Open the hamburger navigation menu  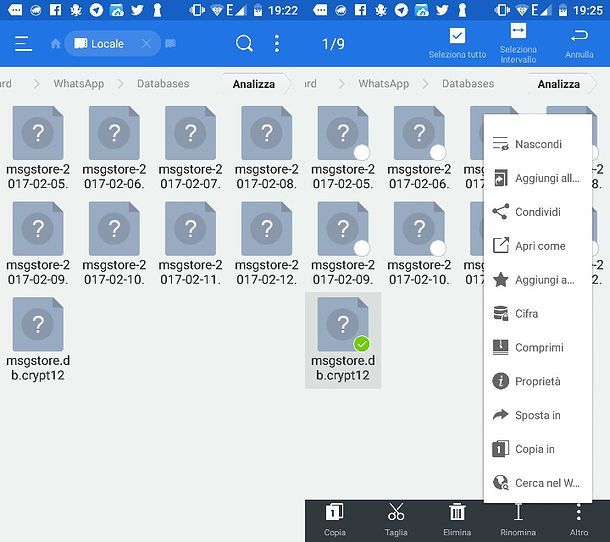coord(23,44)
